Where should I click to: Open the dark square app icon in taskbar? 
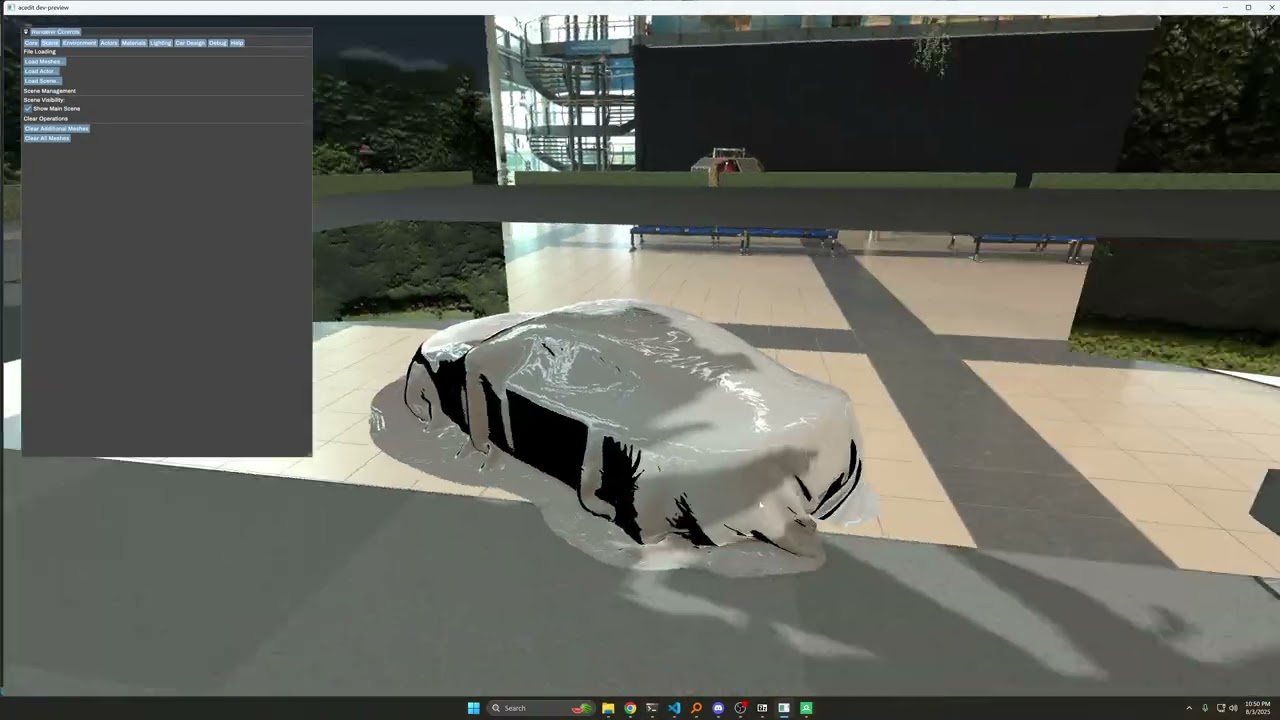coord(762,708)
